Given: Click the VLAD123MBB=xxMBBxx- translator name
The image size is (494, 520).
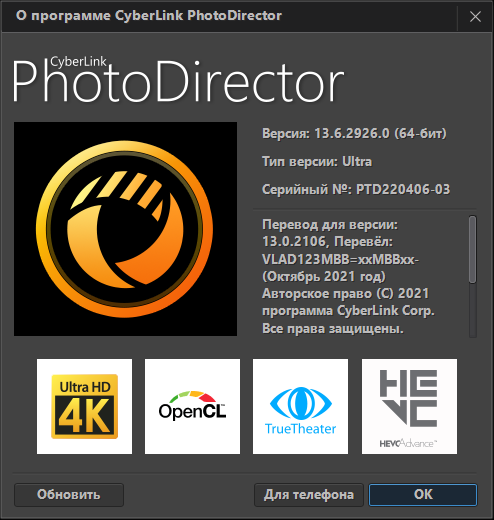Looking at the screenshot, I should coord(341,259).
